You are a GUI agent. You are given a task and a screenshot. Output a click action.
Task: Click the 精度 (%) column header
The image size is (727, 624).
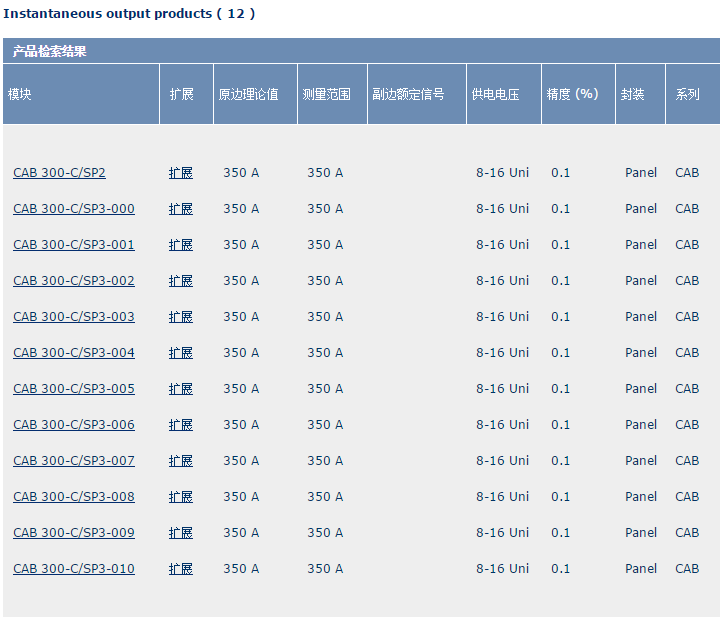click(x=572, y=94)
